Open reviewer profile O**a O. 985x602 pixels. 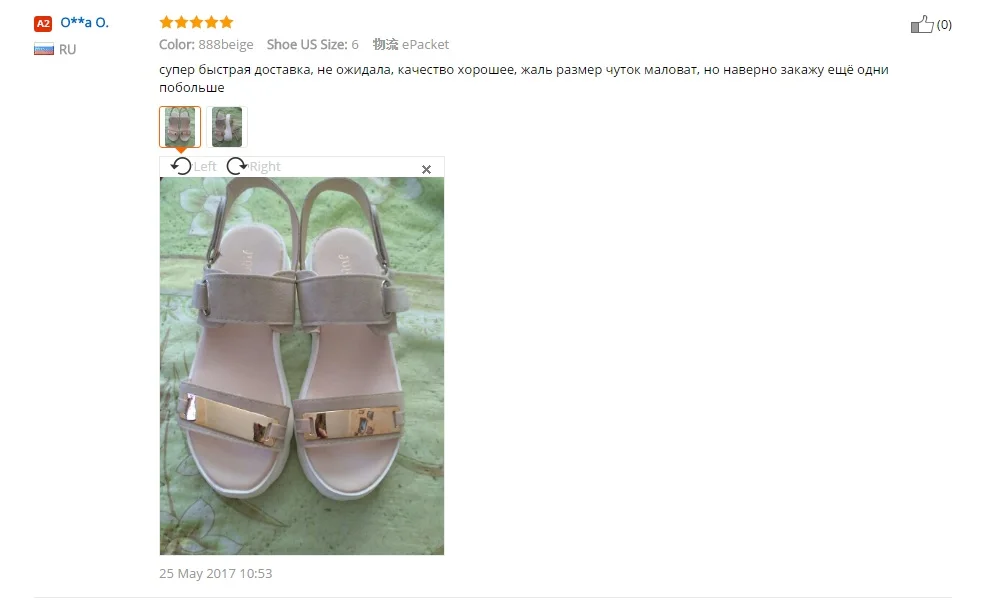(x=84, y=23)
